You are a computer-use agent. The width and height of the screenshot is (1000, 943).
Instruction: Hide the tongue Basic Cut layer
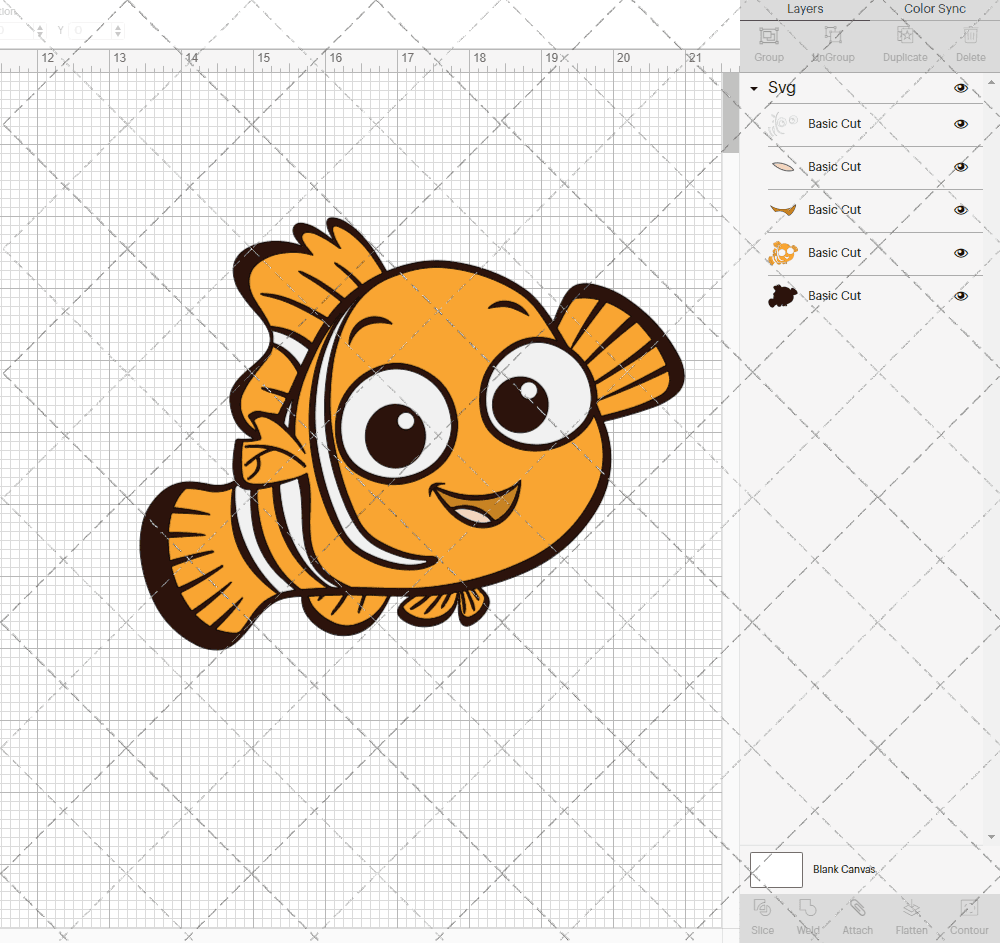960,167
